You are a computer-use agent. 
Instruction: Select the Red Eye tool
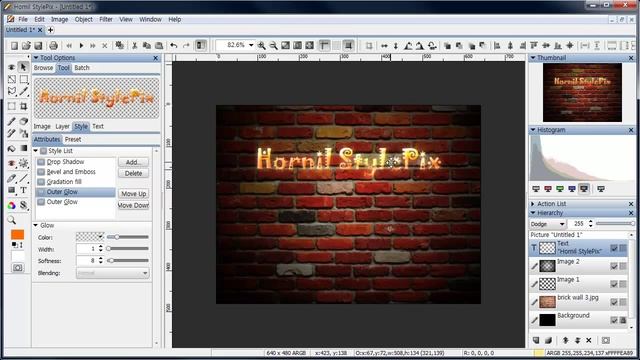pyautogui.click(x=12, y=163)
